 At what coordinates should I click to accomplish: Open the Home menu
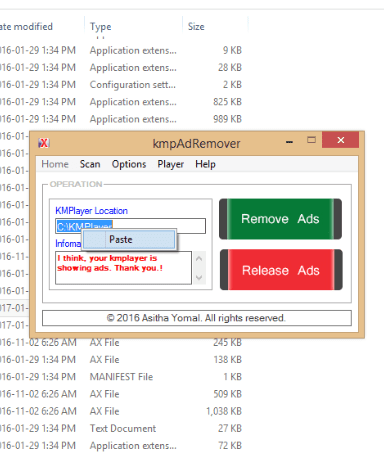point(55,164)
